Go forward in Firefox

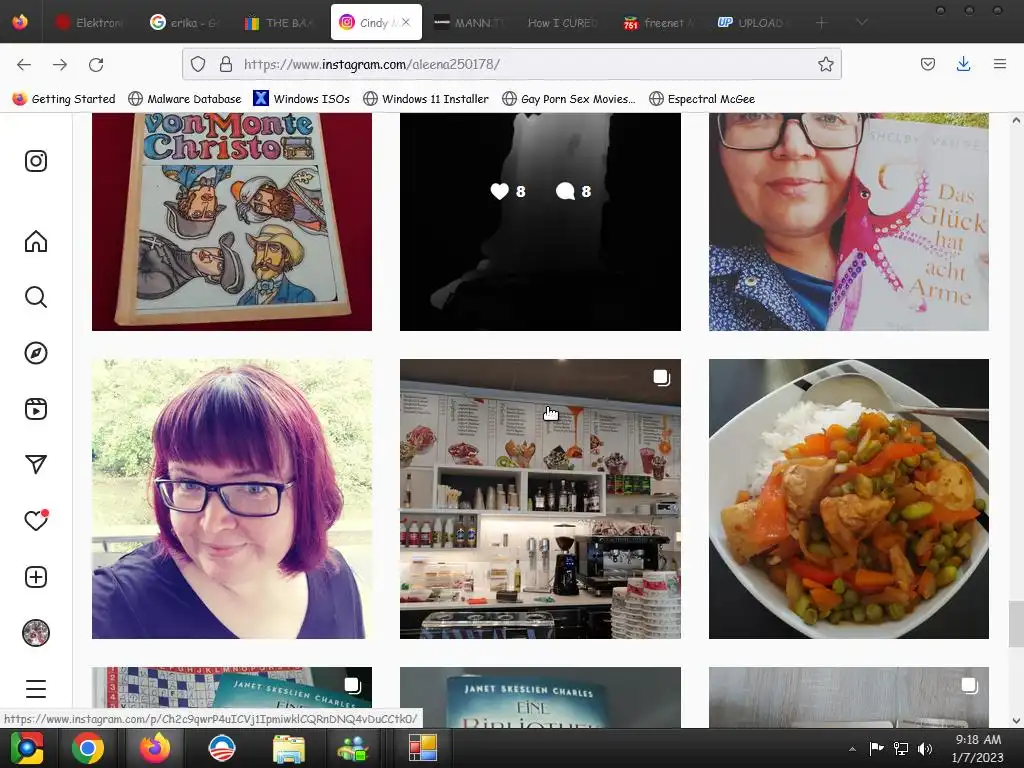click(x=60, y=64)
